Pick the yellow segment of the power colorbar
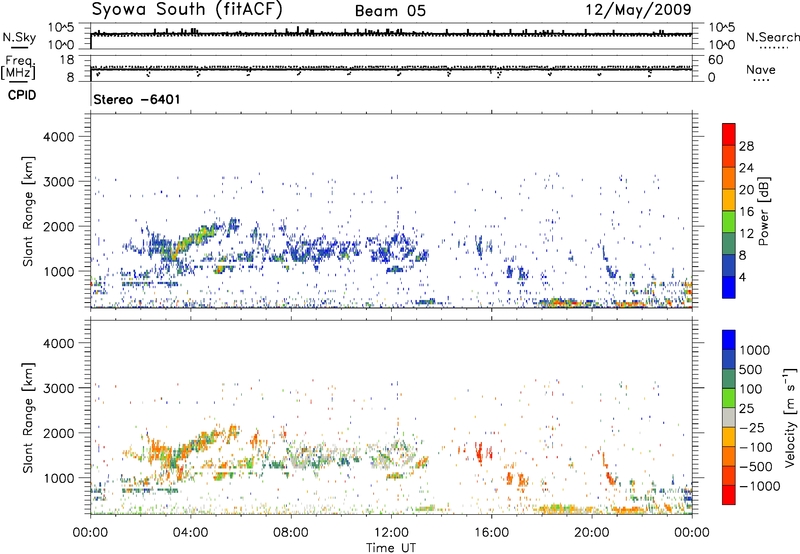 click(x=729, y=200)
